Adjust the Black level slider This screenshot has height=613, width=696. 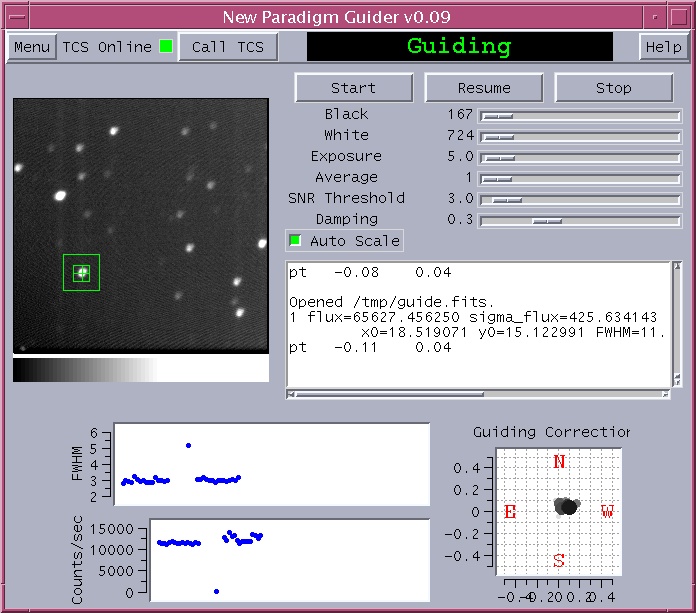click(498, 116)
